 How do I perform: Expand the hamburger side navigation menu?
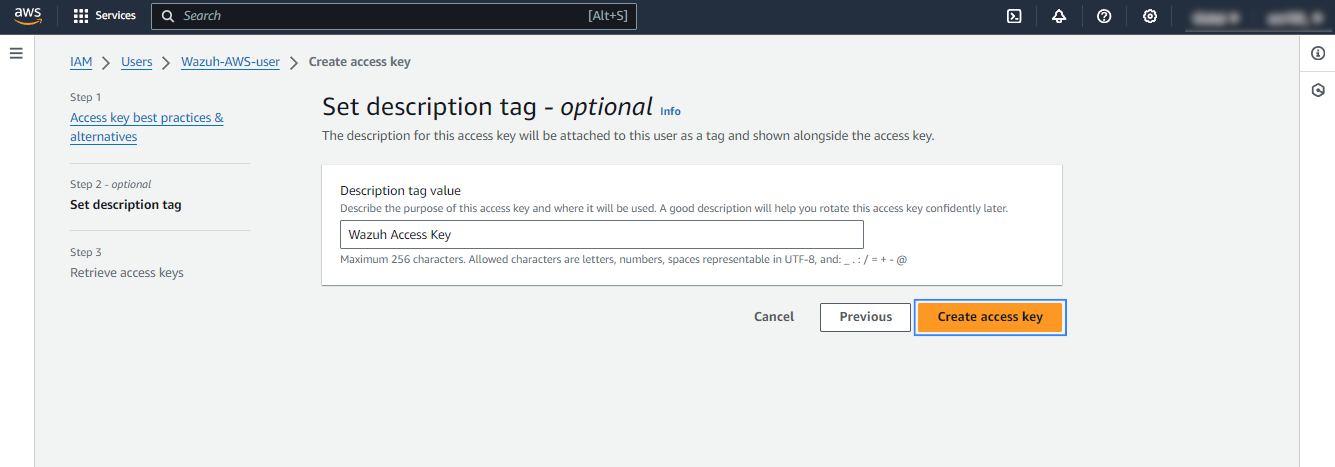pyautogui.click(x=16, y=53)
